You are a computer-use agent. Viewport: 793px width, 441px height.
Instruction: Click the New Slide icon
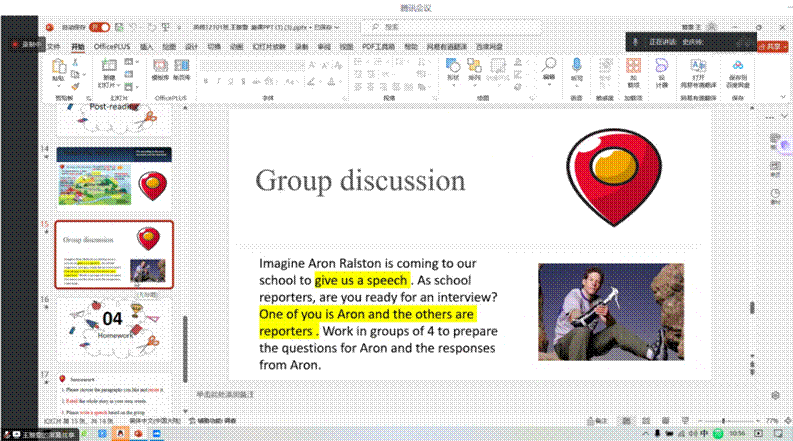point(109,68)
